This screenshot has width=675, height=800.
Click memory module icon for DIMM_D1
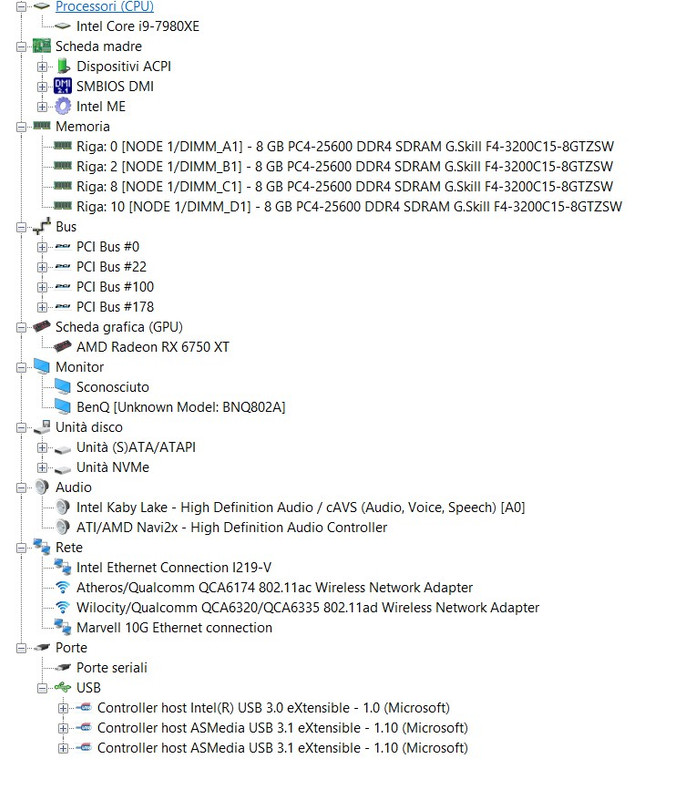click(x=63, y=206)
